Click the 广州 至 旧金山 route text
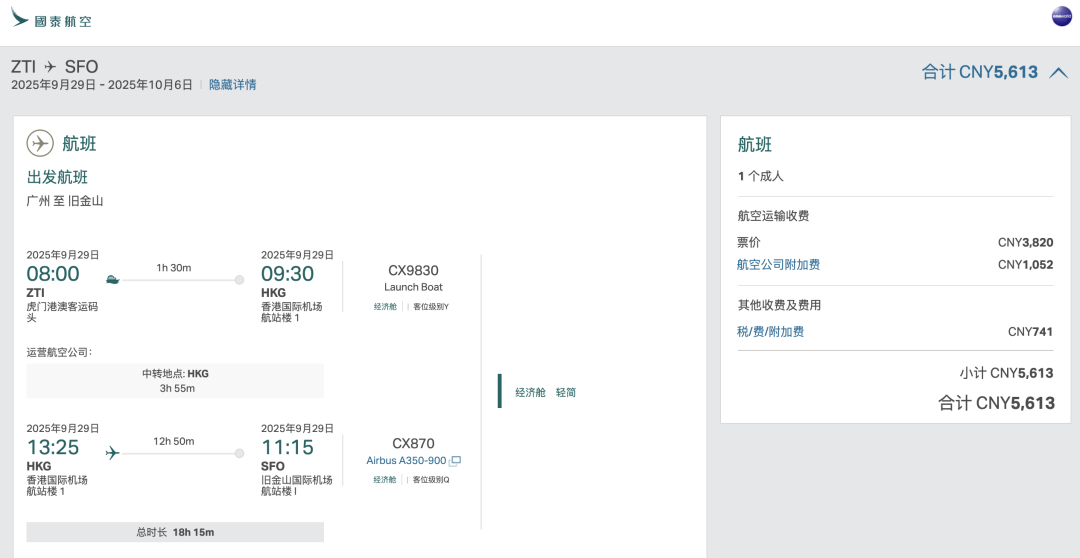 click(65, 201)
